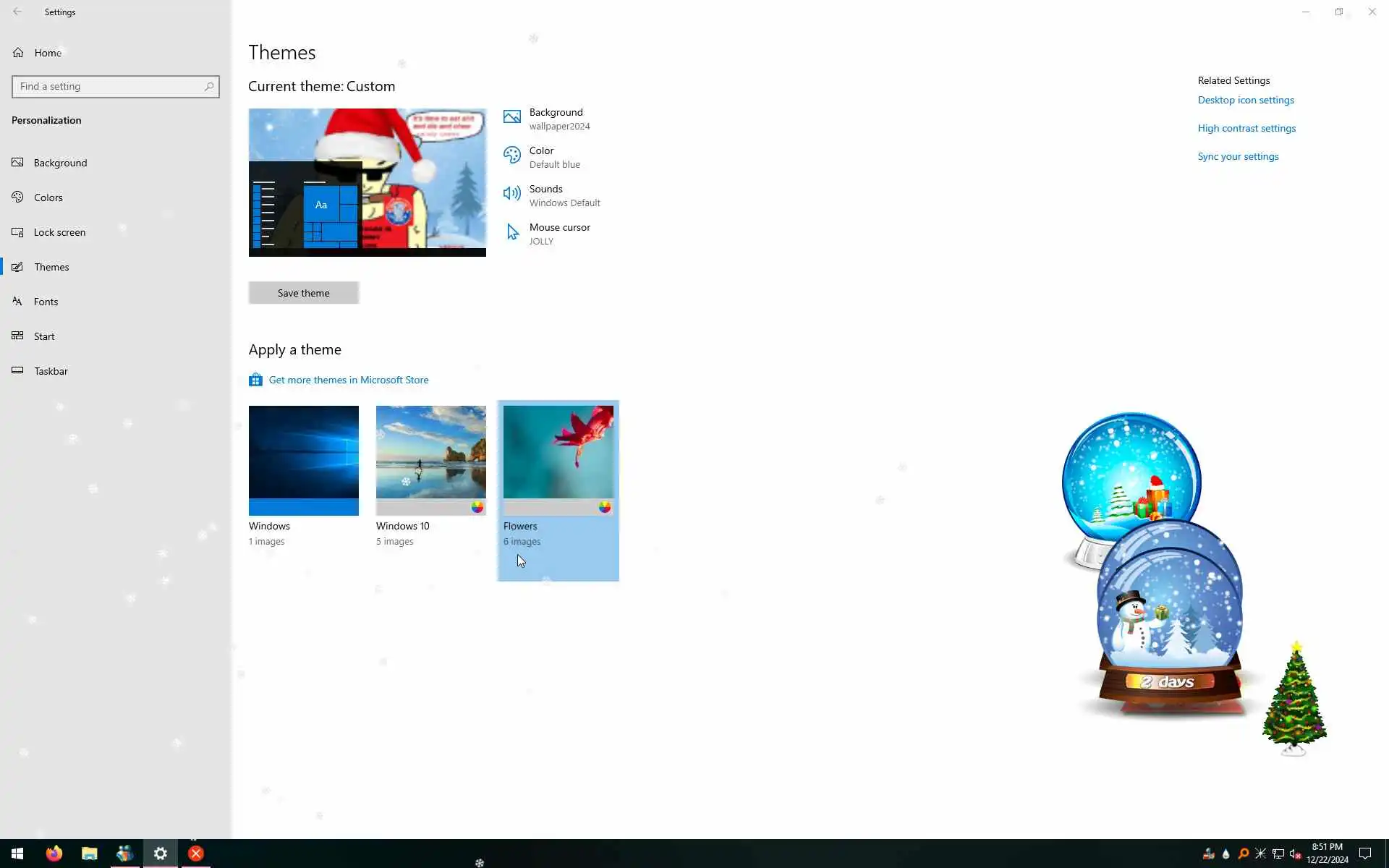1389x868 pixels.
Task: Apply the Windows 10 theme
Action: pos(430,460)
